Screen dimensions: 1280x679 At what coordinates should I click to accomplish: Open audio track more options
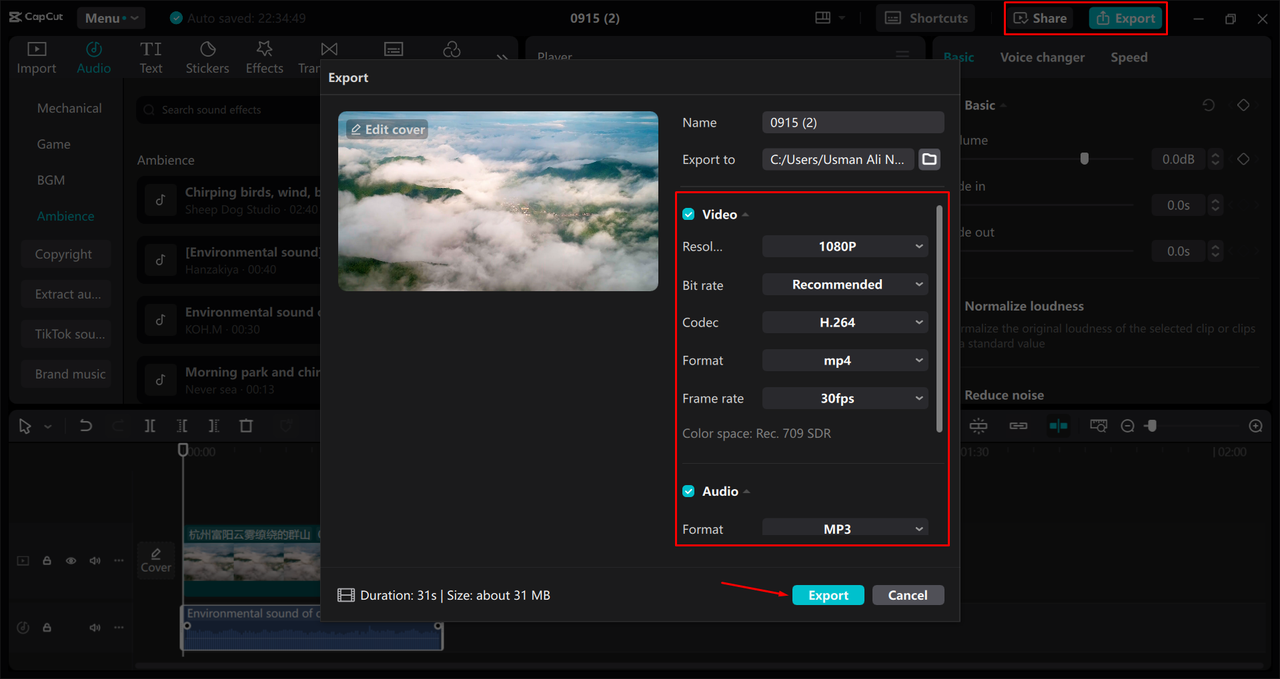coord(119,628)
